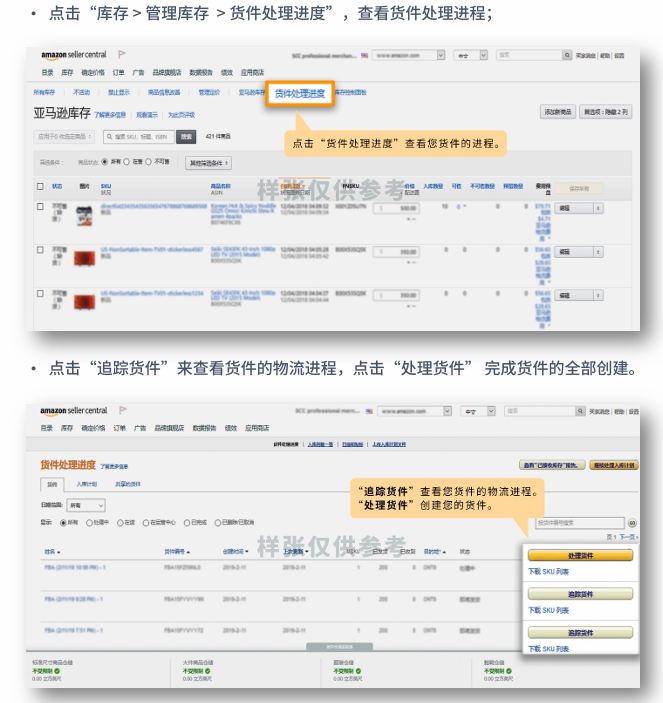The image size is (663, 703).
Task: Select the 在运营中心 radio button
Action: tap(146, 523)
